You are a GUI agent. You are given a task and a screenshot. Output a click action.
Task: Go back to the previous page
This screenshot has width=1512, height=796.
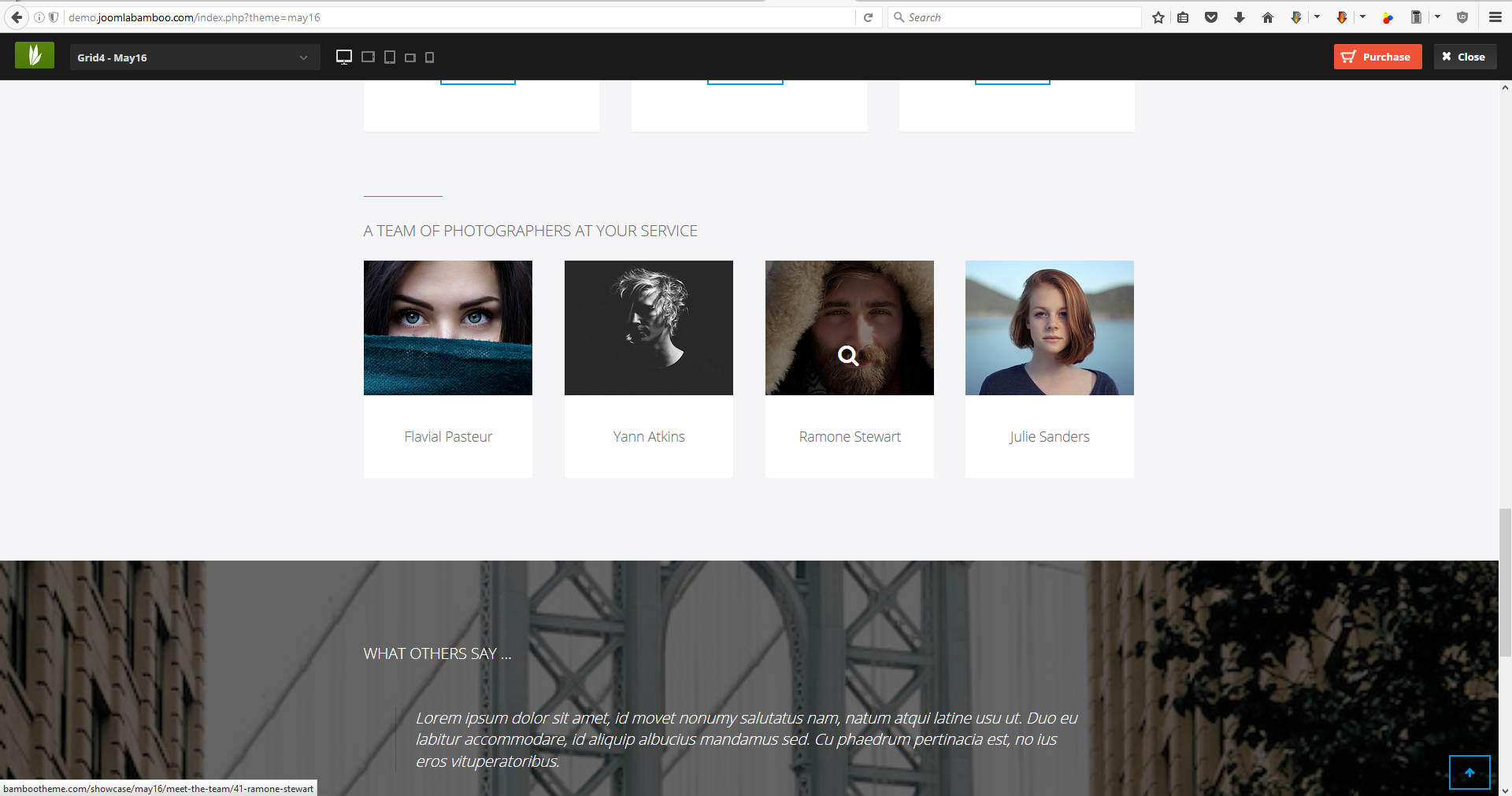coord(17,17)
